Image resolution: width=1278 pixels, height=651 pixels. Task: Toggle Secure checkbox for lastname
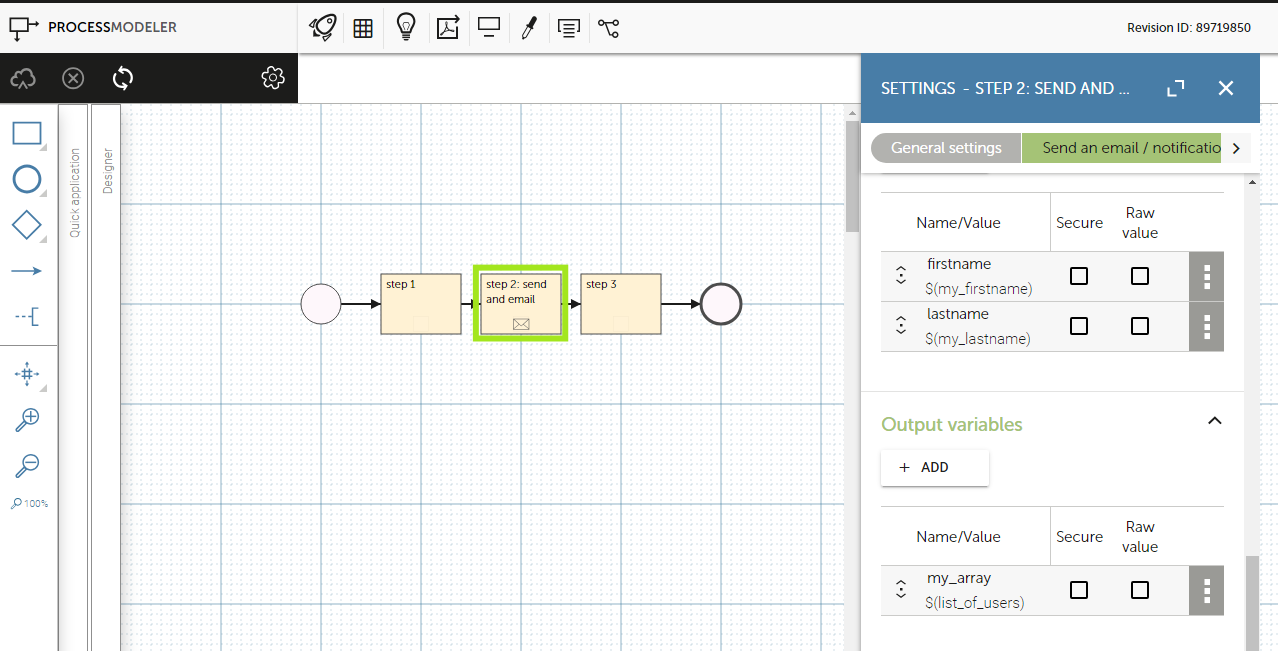click(x=1079, y=326)
